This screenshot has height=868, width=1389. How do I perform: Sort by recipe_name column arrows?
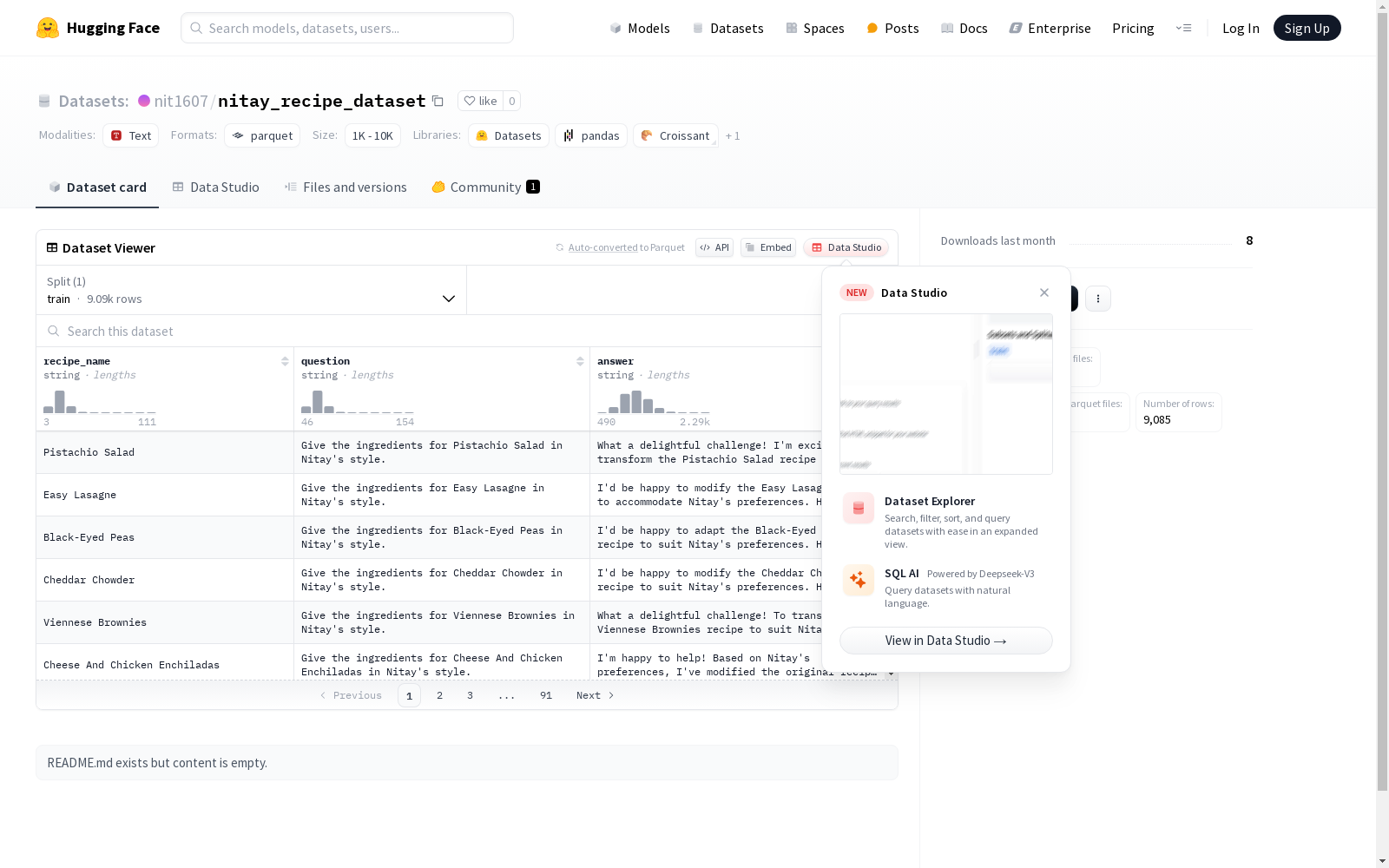pos(285,361)
